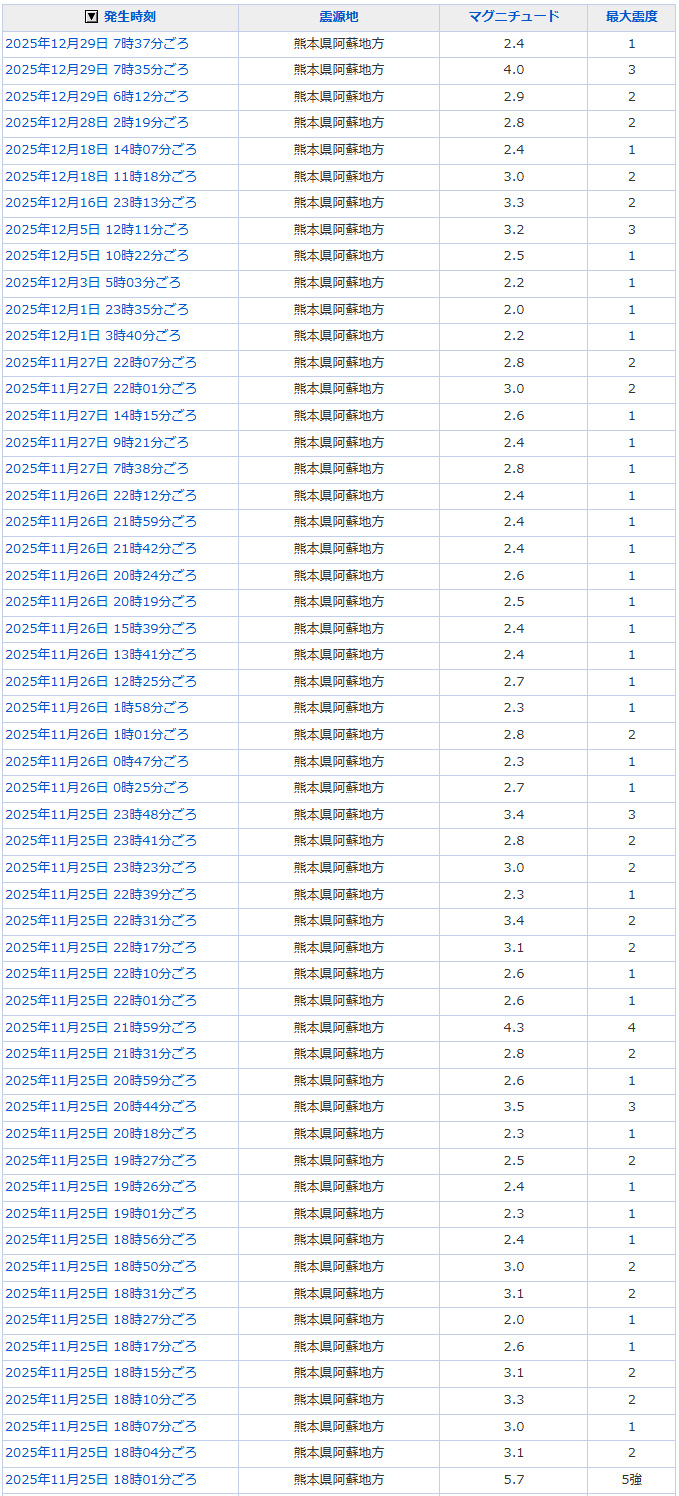679x1496 pixels.
Task: Open the 2025年11月25日 18時01分ごろ magnitude 5.7 entry
Action: tap(100, 1479)
